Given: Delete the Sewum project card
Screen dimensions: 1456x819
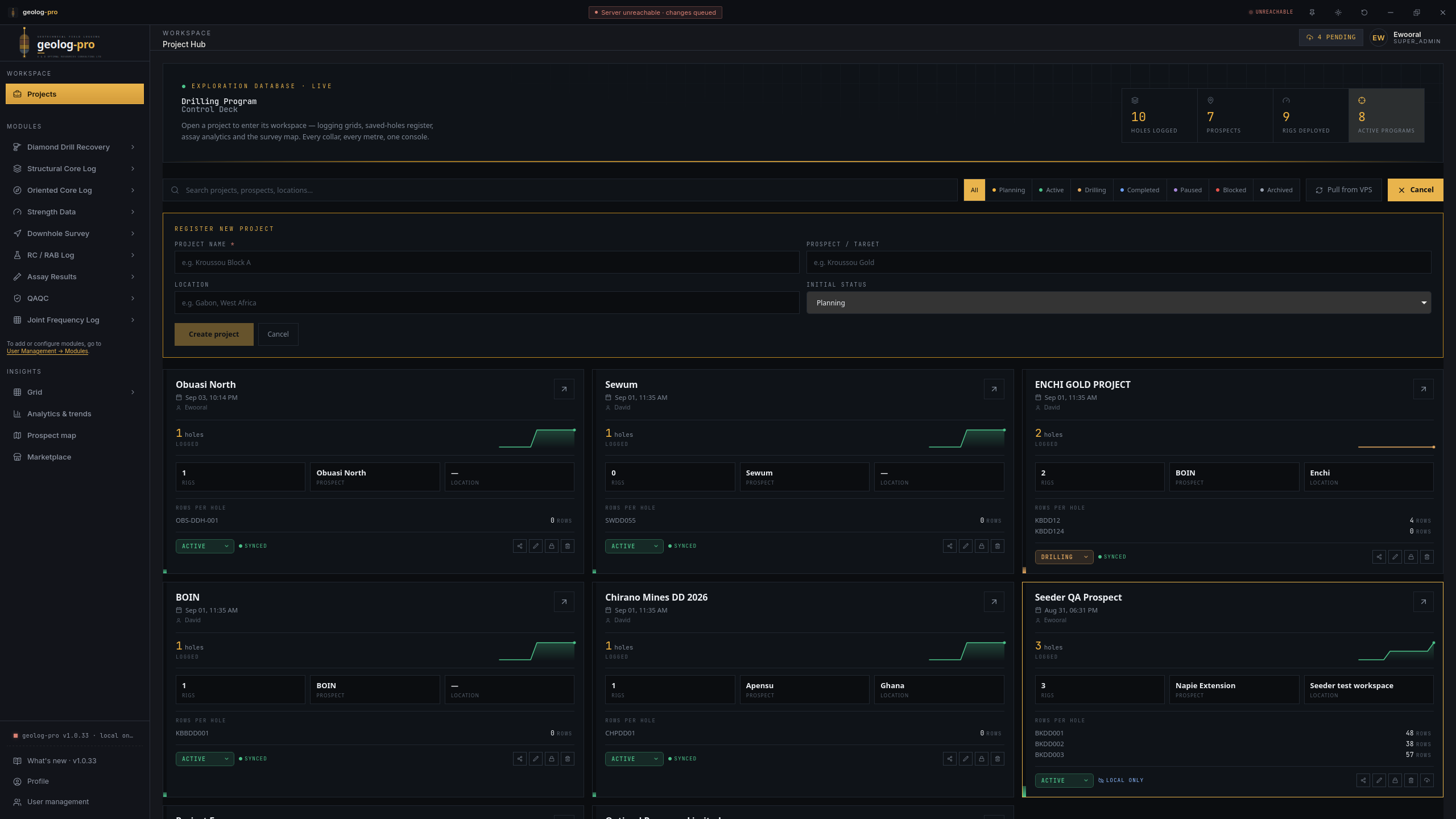Looking at the screenshot, I should (998, 546).
